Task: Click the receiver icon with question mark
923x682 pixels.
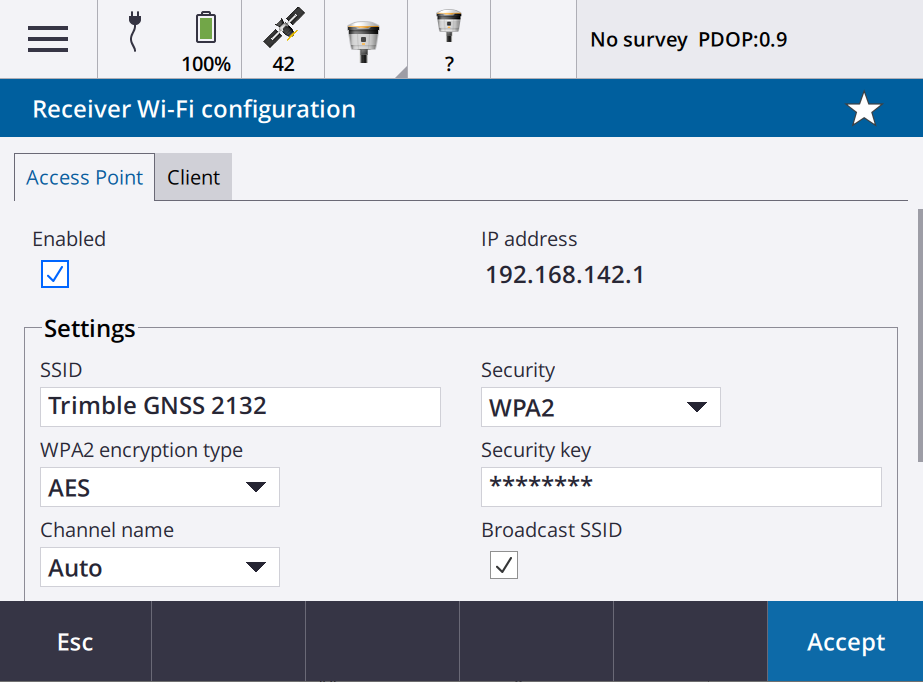Action: (449, 39)
